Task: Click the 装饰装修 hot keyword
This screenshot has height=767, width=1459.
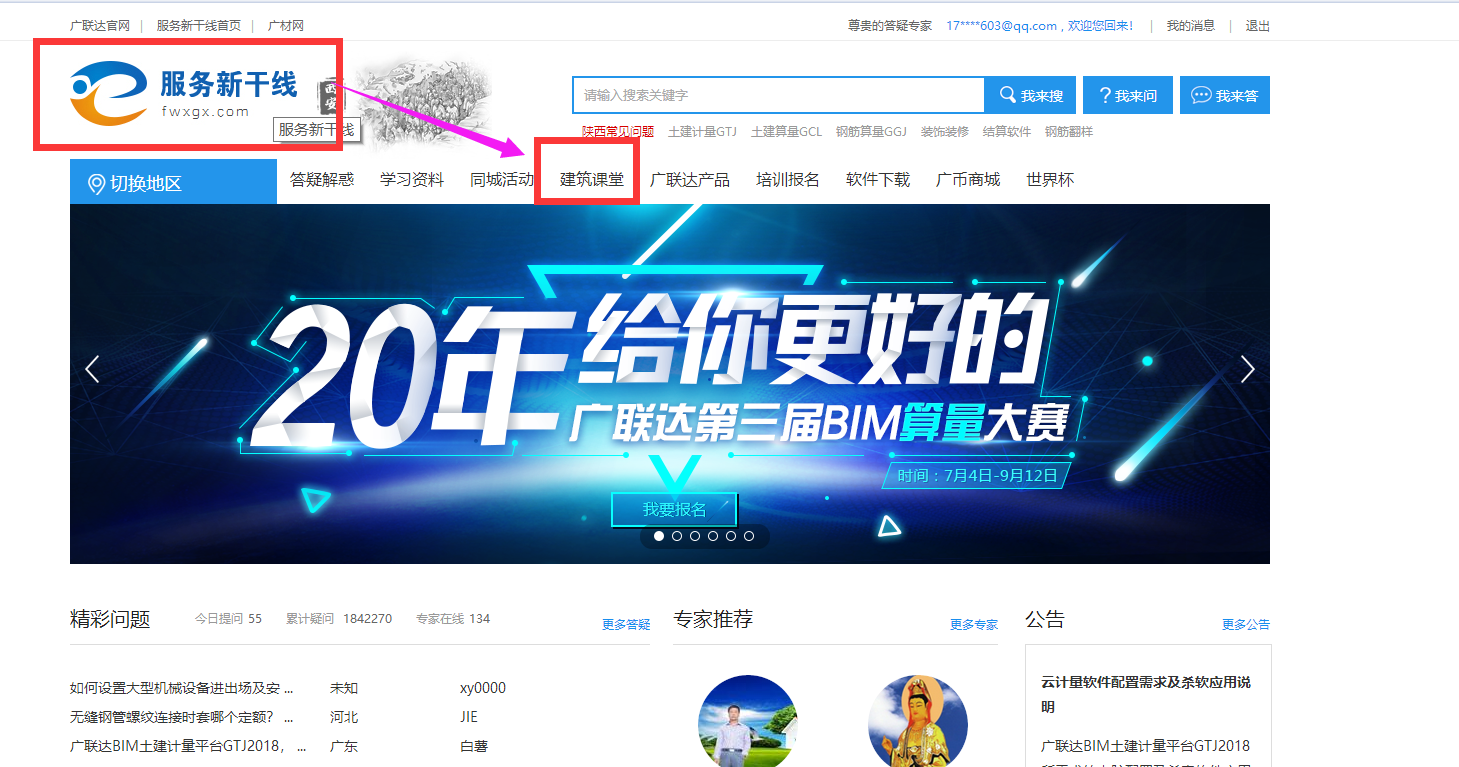Action: tap(945, 132)
